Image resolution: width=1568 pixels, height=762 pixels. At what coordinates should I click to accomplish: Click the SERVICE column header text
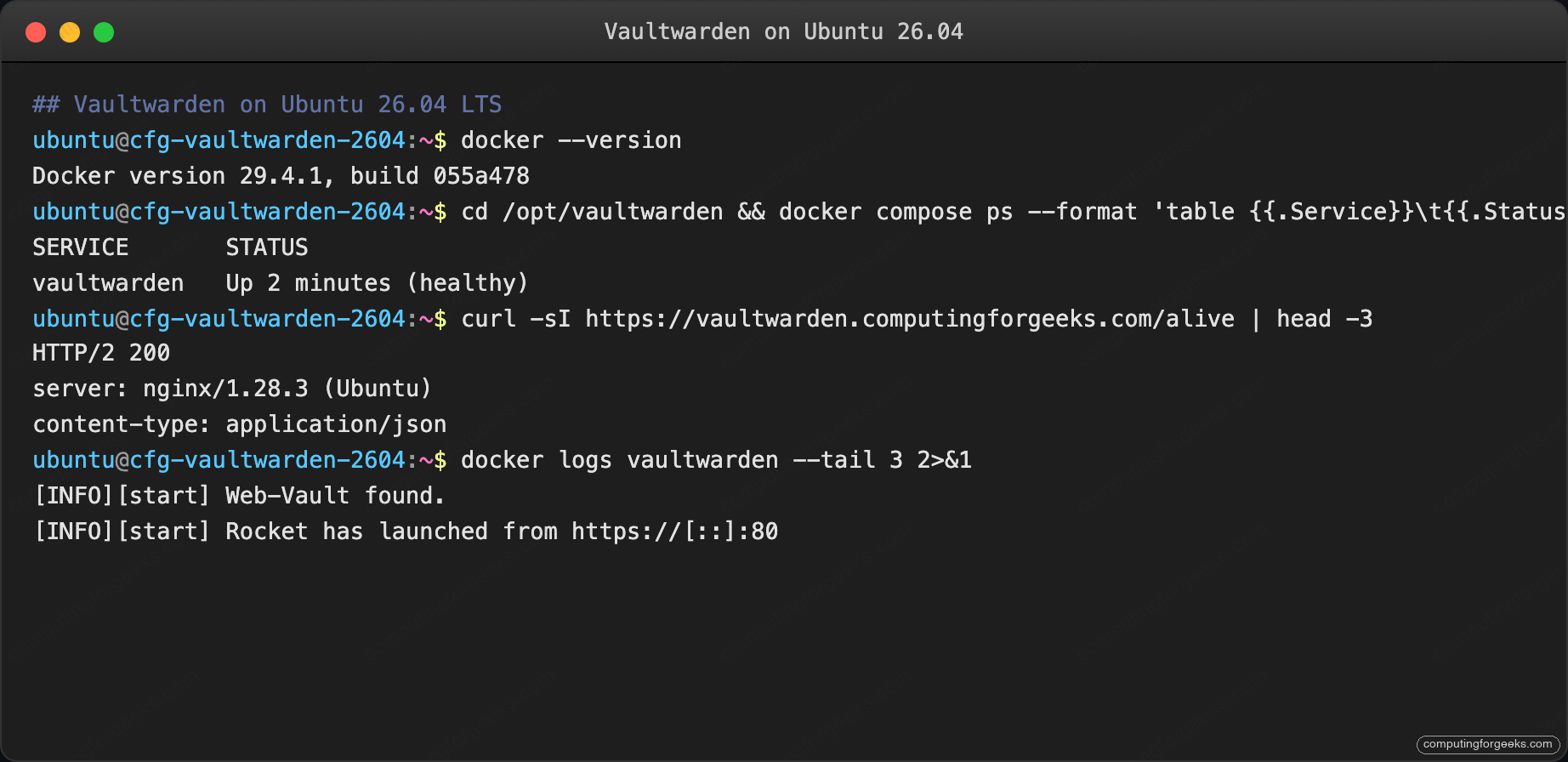coord(80,247)
